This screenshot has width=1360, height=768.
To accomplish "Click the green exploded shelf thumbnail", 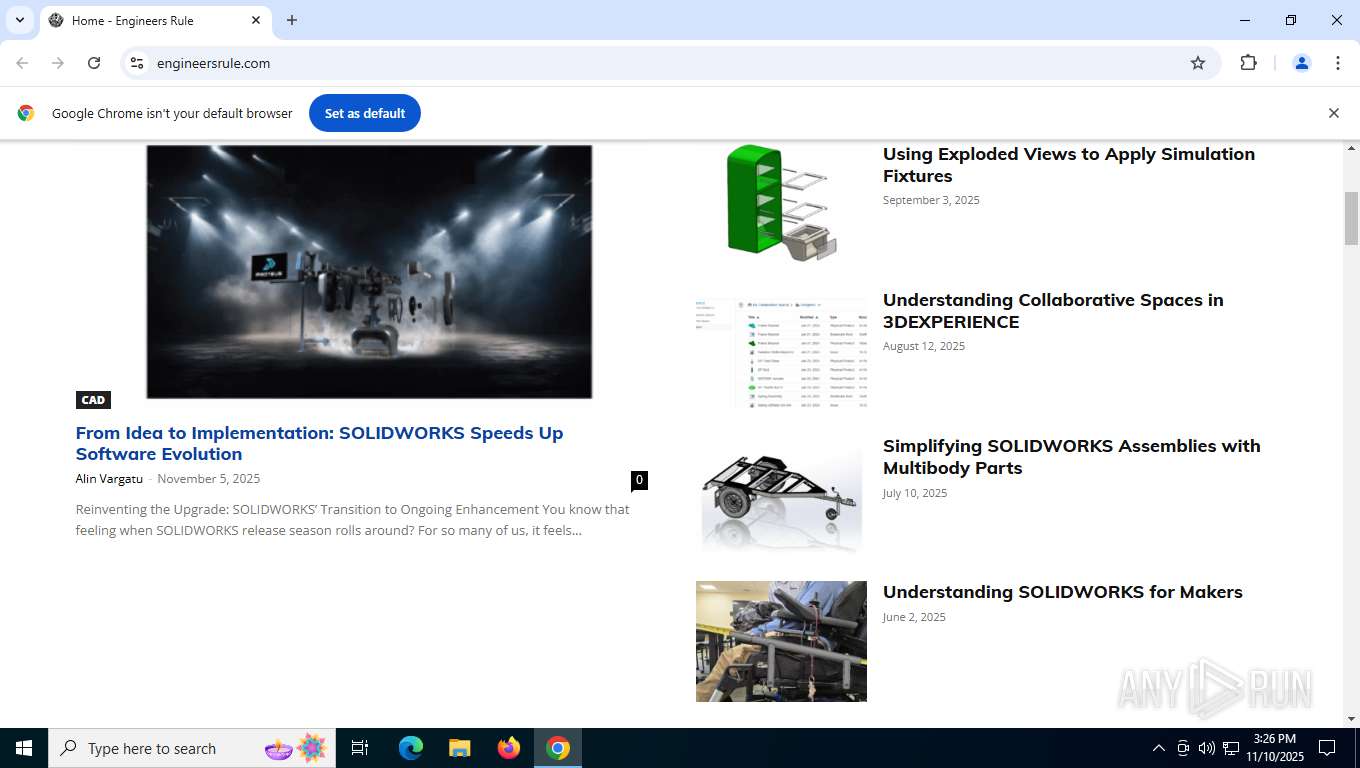I will click(x=781, y=203).
